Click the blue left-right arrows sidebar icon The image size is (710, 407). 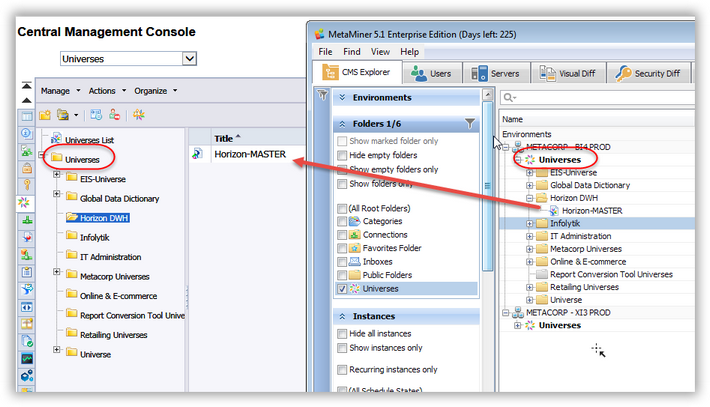pyautogui.click(x=27, y=307)
